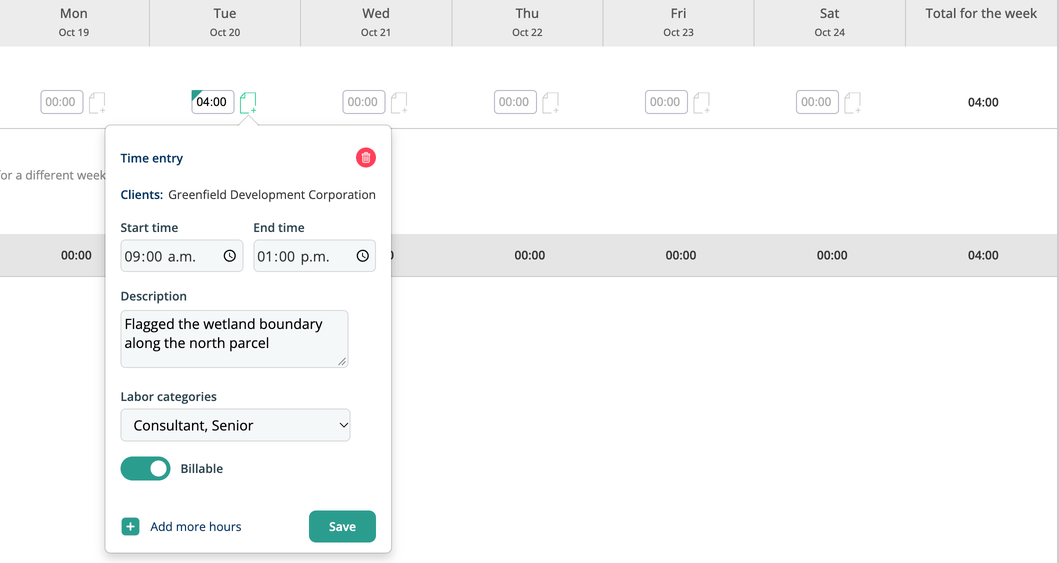This screenshot has height=563, width=1059.
Task: Click Thursday 00:00 in gray summary row
Action: [530, 255]
